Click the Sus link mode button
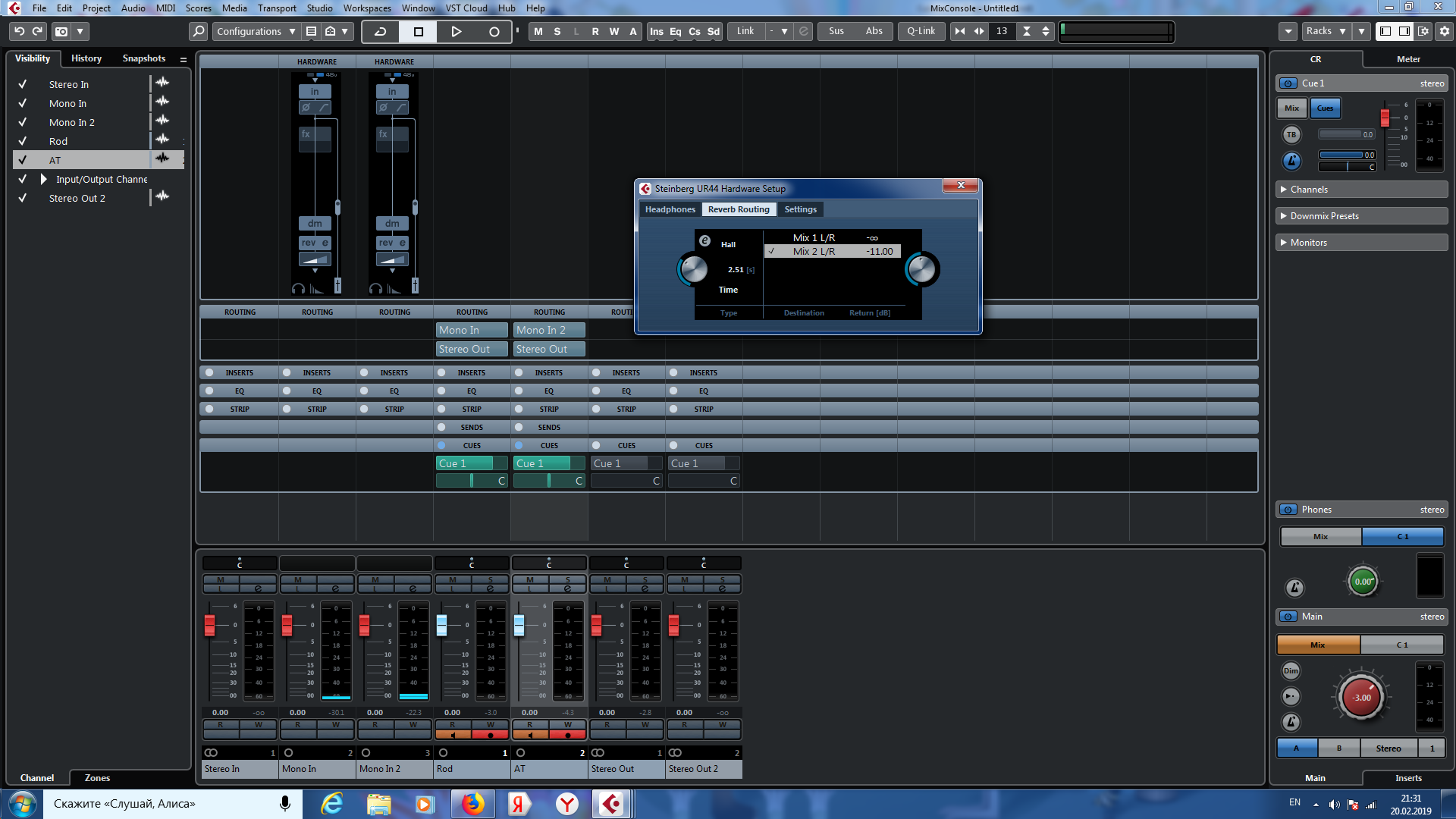The image size is (1456, 819). tap(836, 31)
